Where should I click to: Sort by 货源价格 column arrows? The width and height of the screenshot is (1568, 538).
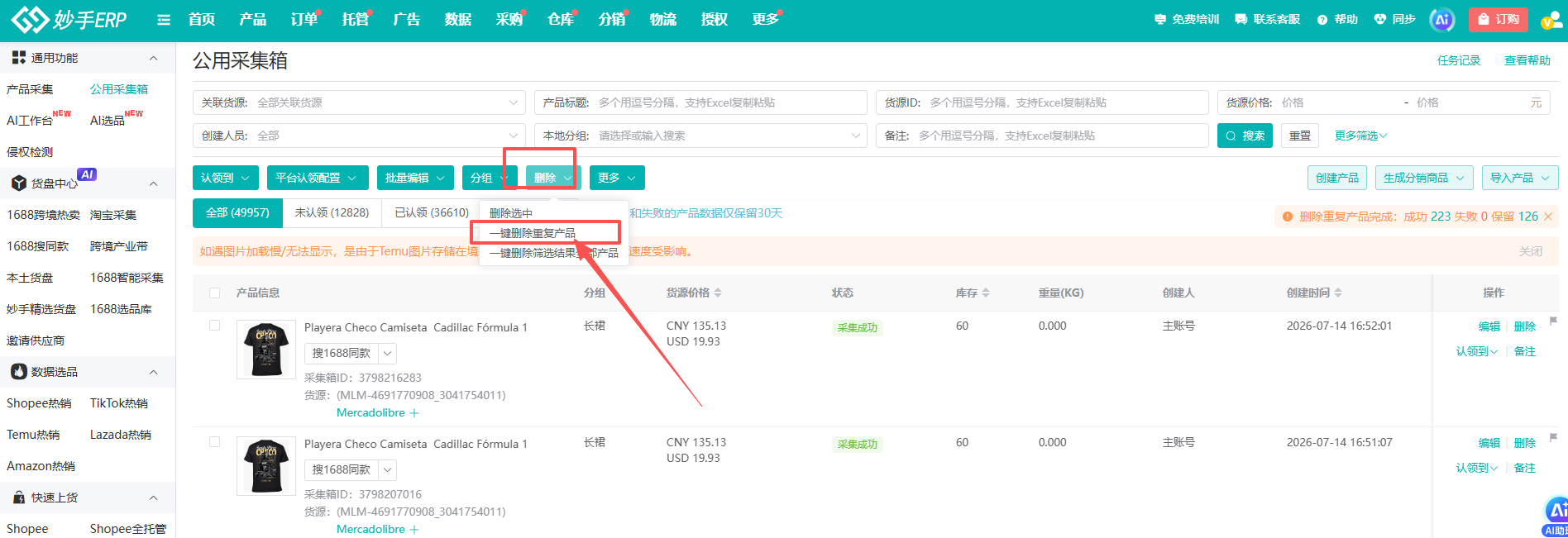click(718, 293)
